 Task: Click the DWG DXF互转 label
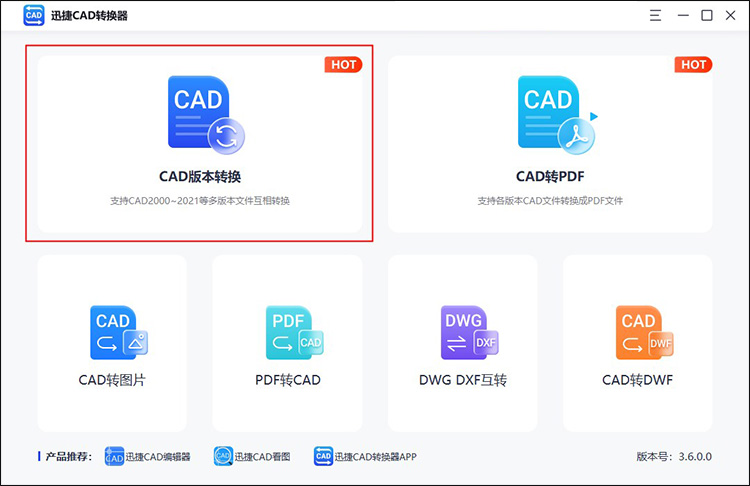(x=463, y=380)
